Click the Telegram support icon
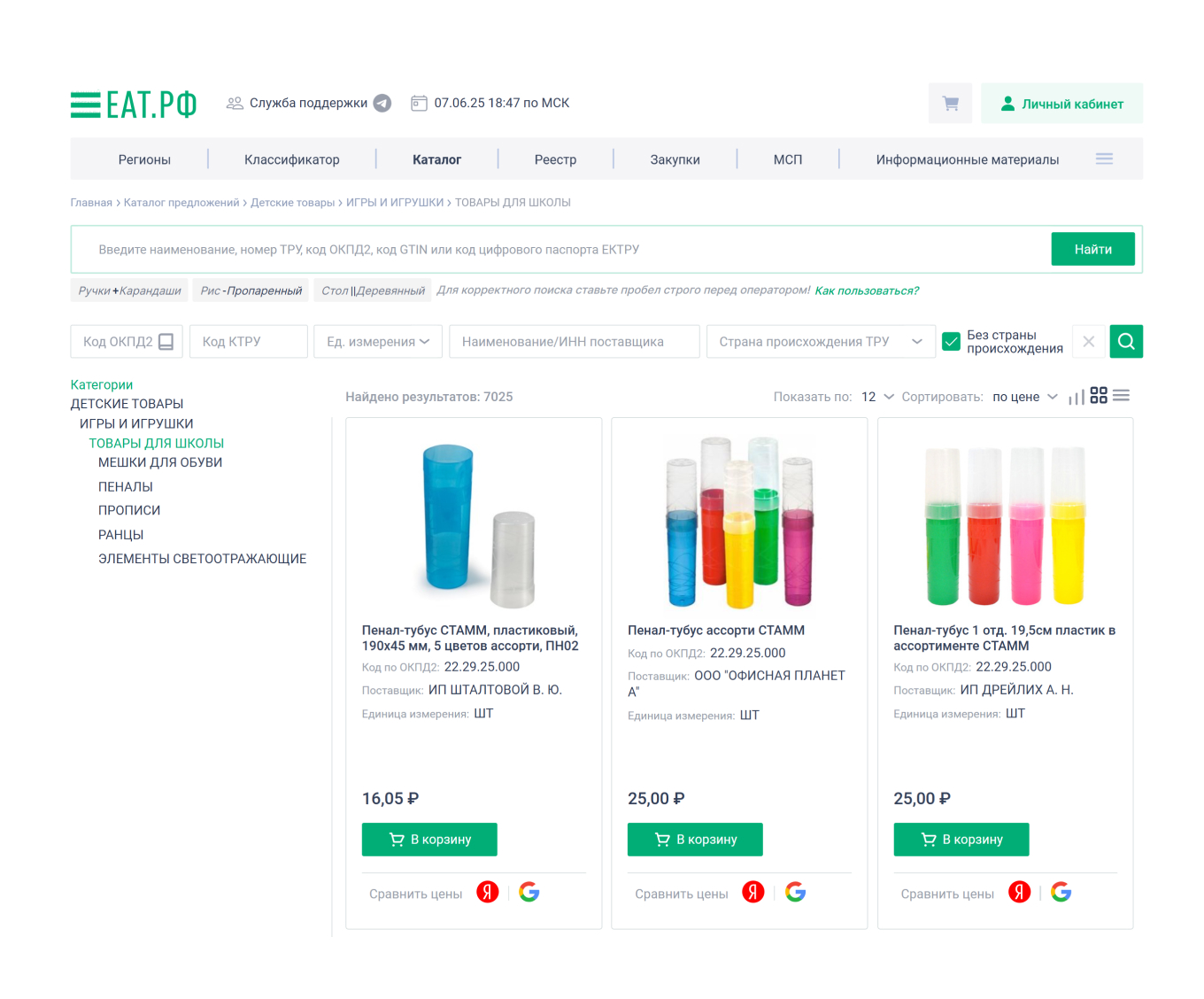 point(382,104)
